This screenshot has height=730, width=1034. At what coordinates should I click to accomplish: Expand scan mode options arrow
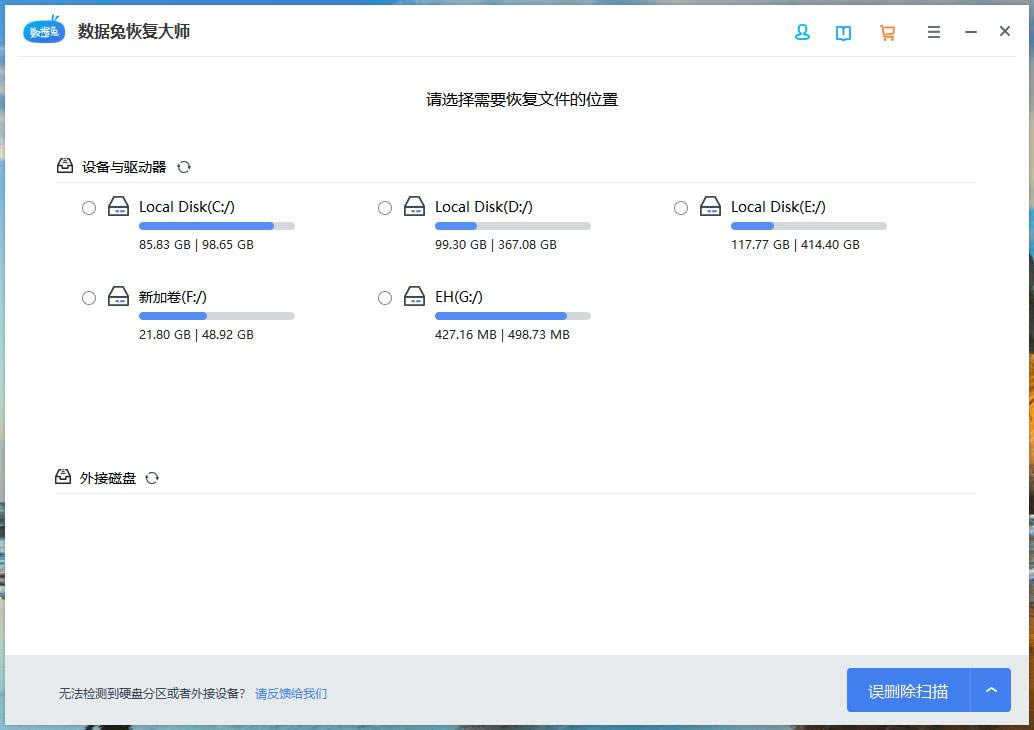[x=990, y=690]
